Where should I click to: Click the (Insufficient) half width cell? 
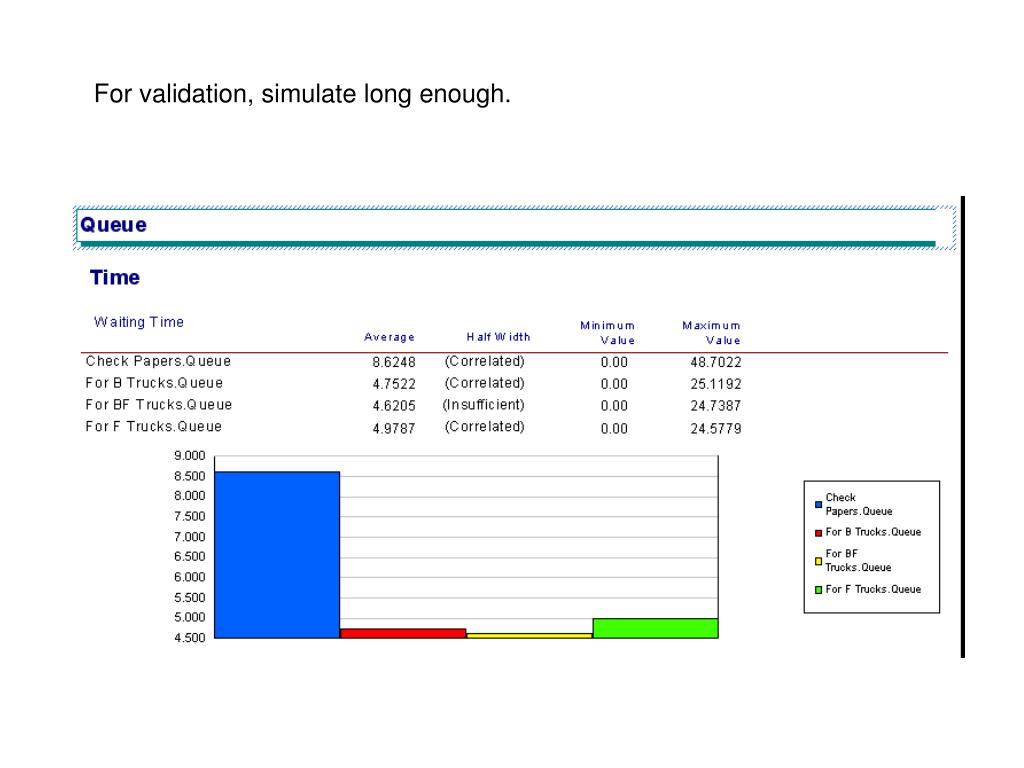coord(484,405)
